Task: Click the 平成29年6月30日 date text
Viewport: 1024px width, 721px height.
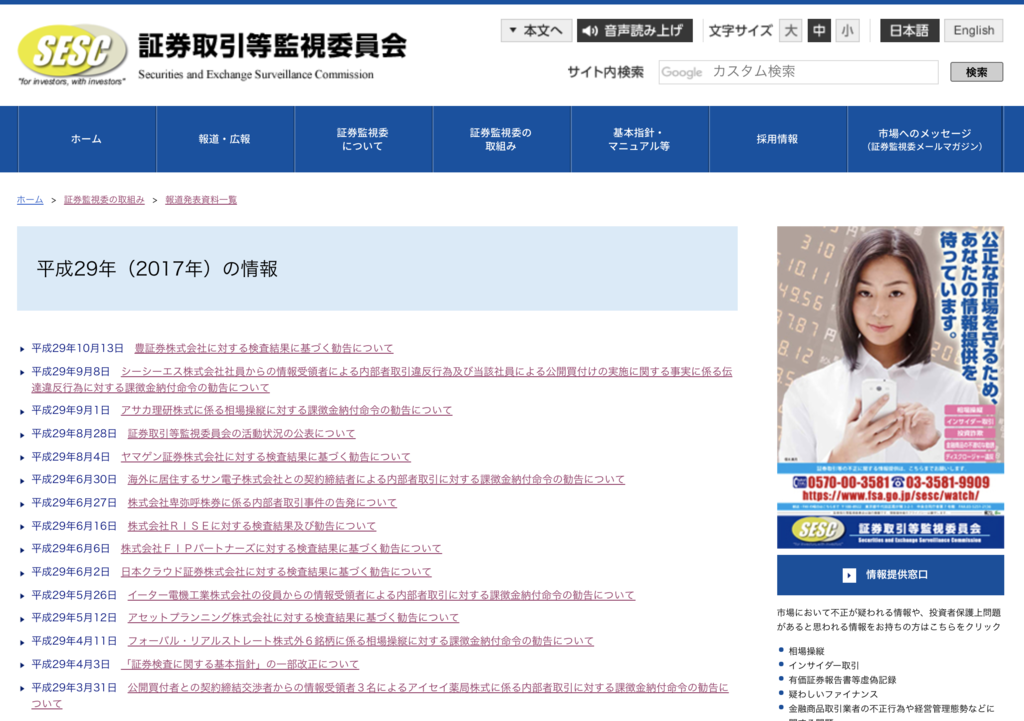Action: click(74, 479)
